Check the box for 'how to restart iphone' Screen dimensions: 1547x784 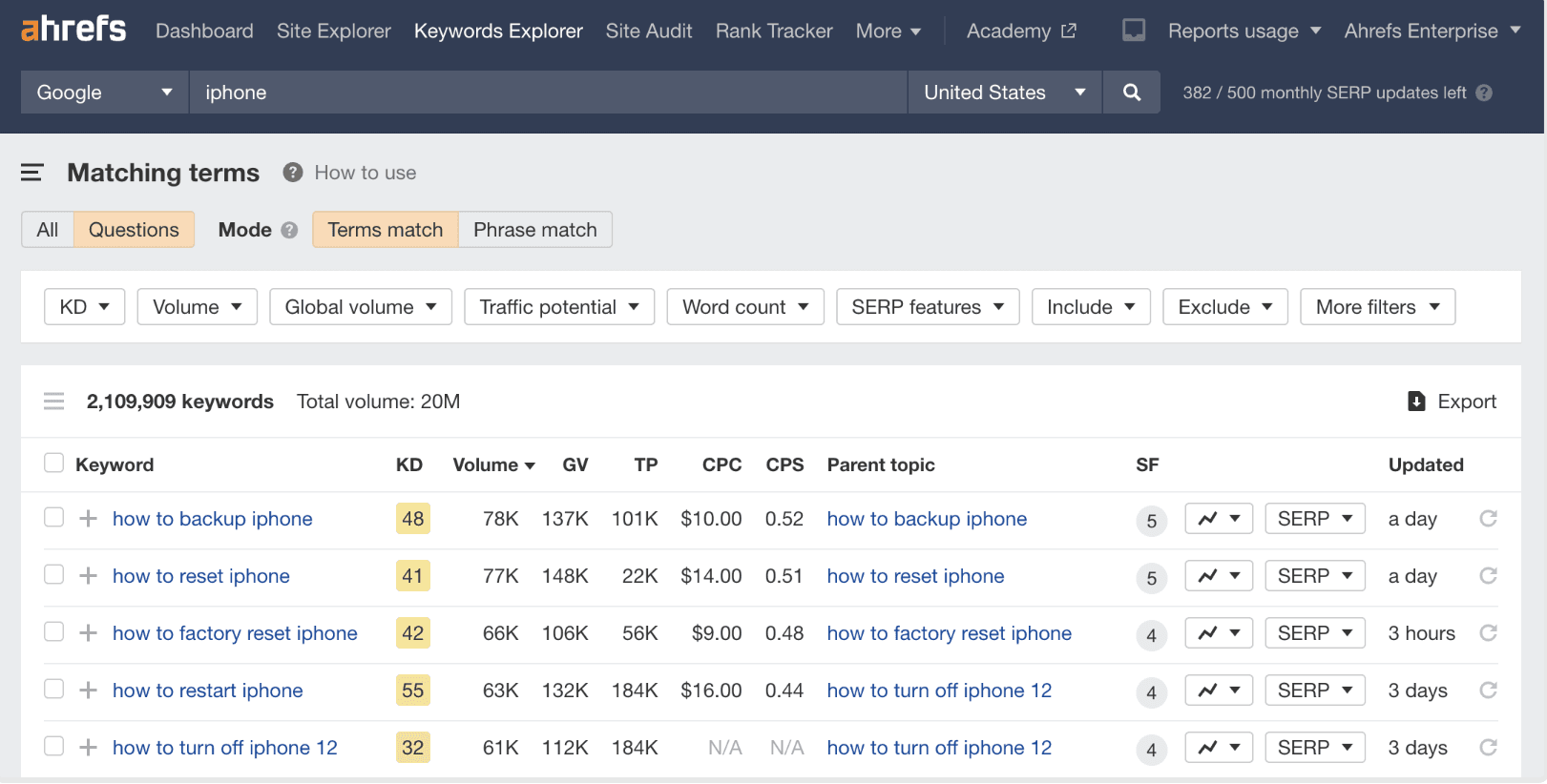tap(54, 689)
